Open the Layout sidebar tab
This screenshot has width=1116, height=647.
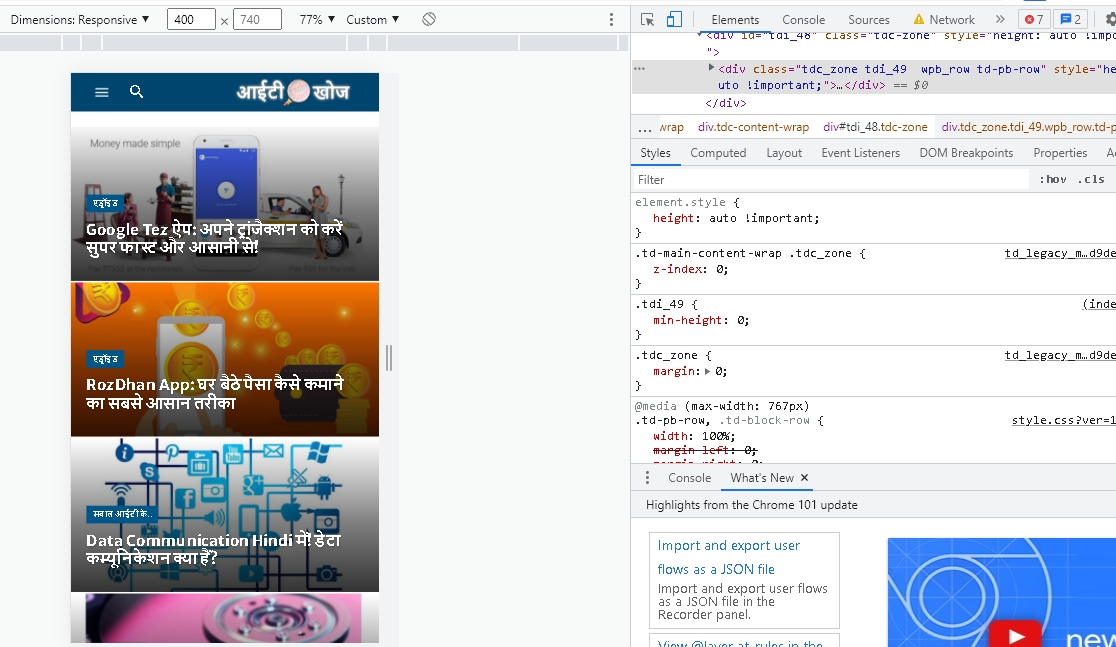784,153
